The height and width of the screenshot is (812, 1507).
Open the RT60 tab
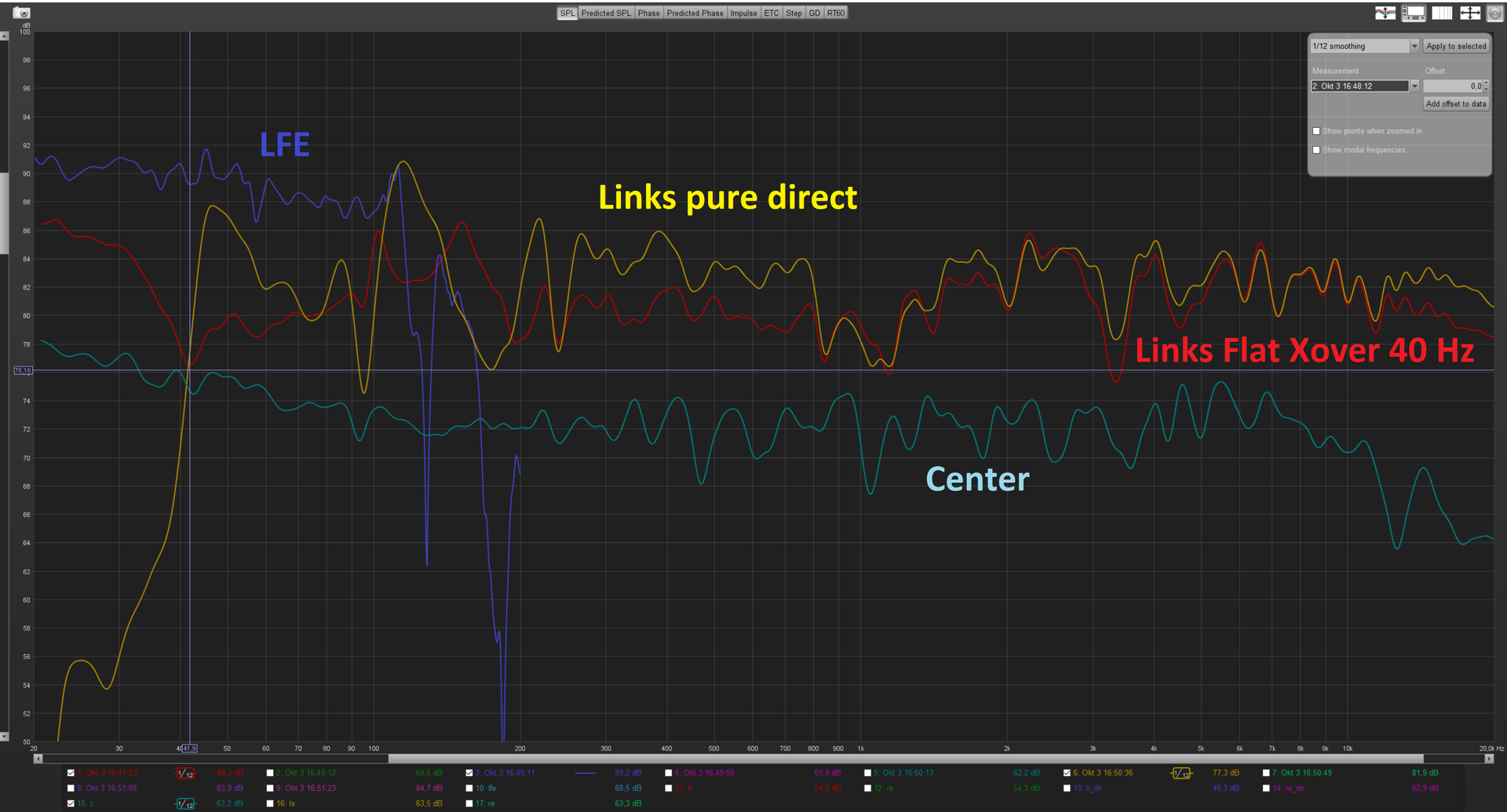(835, 13)
